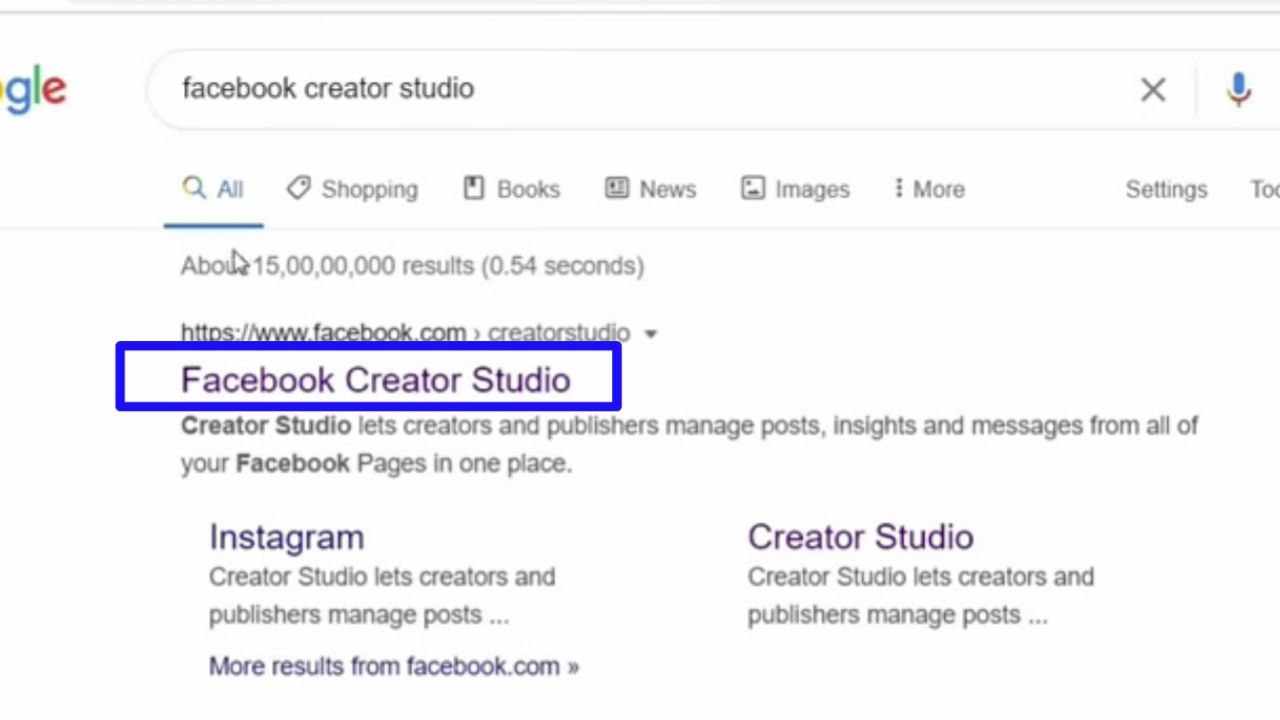
Task: Select the All results tab
Action: 213,189
